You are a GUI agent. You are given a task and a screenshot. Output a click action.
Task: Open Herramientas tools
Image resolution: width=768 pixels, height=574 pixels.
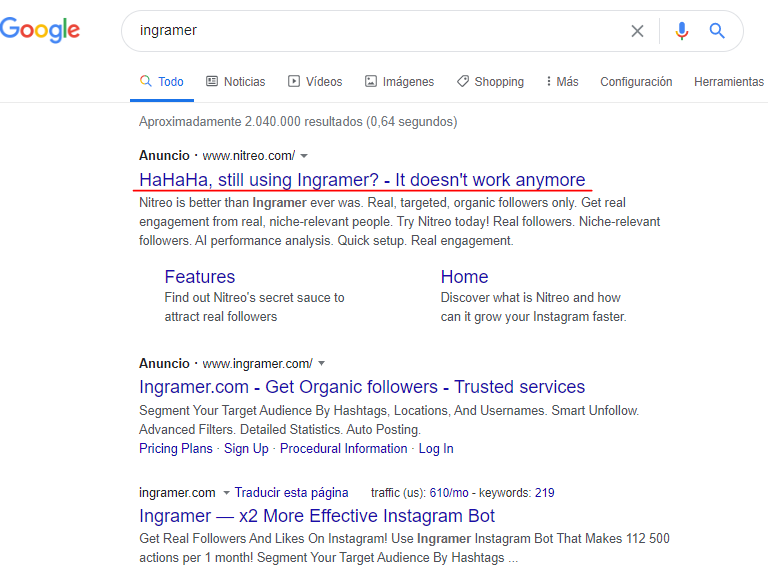(x=729, y=82)
